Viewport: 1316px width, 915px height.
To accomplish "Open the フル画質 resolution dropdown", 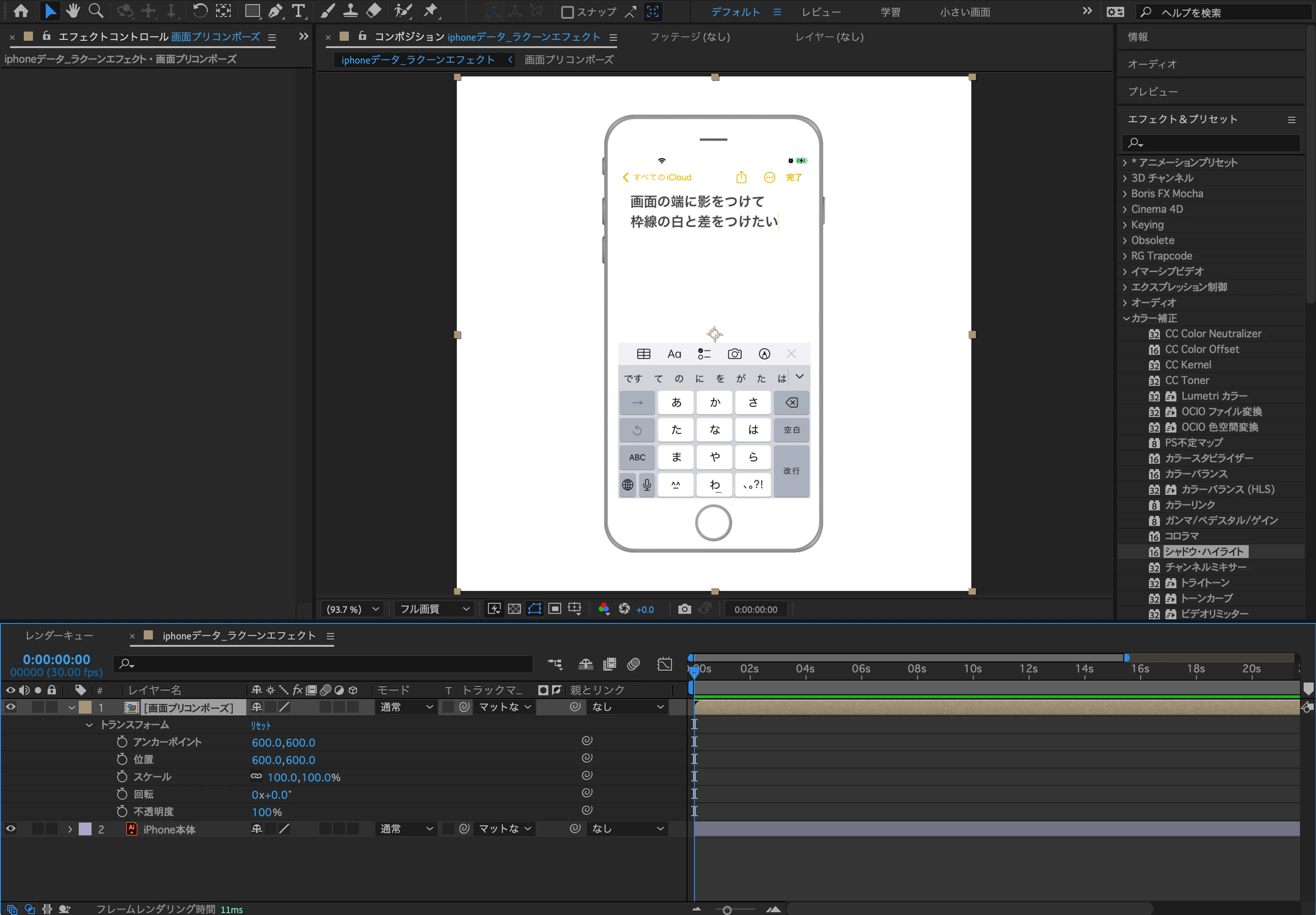I will 434,609.
